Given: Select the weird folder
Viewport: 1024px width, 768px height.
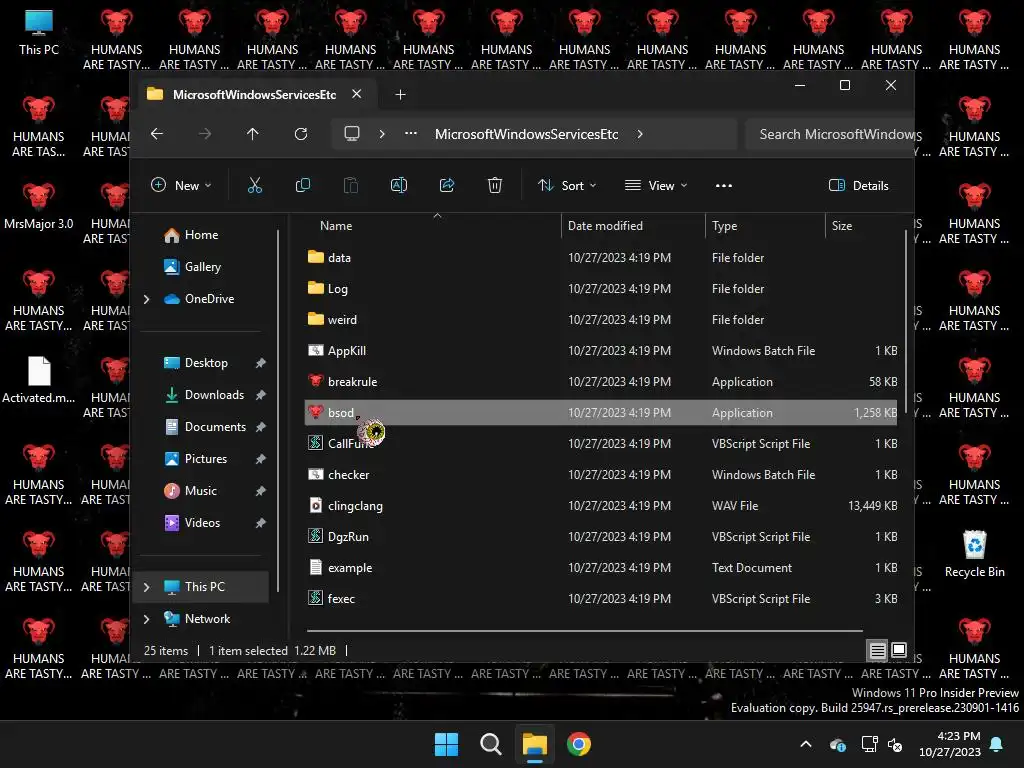Looking at the screenshot, I should (x=601, y=319).
